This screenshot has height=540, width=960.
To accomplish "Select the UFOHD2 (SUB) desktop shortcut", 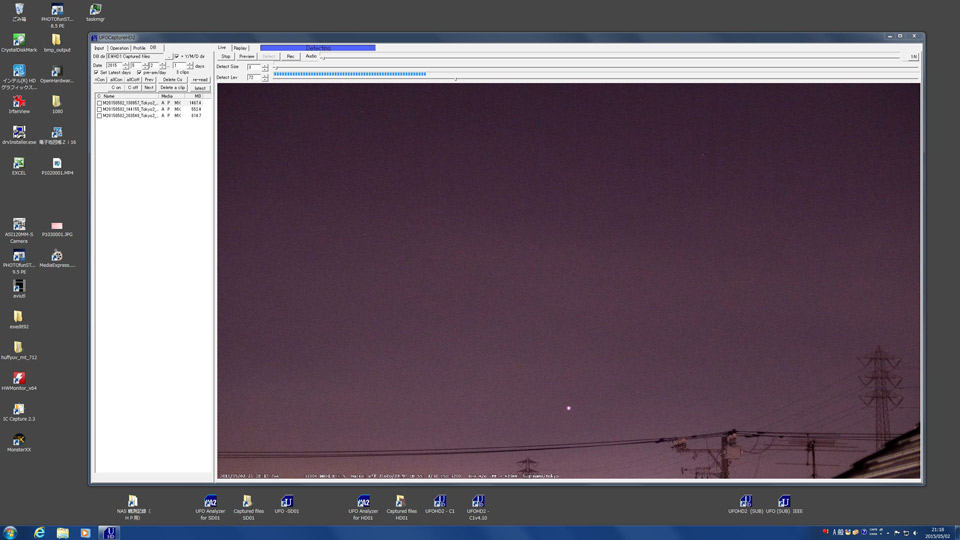I will point(745,504).
